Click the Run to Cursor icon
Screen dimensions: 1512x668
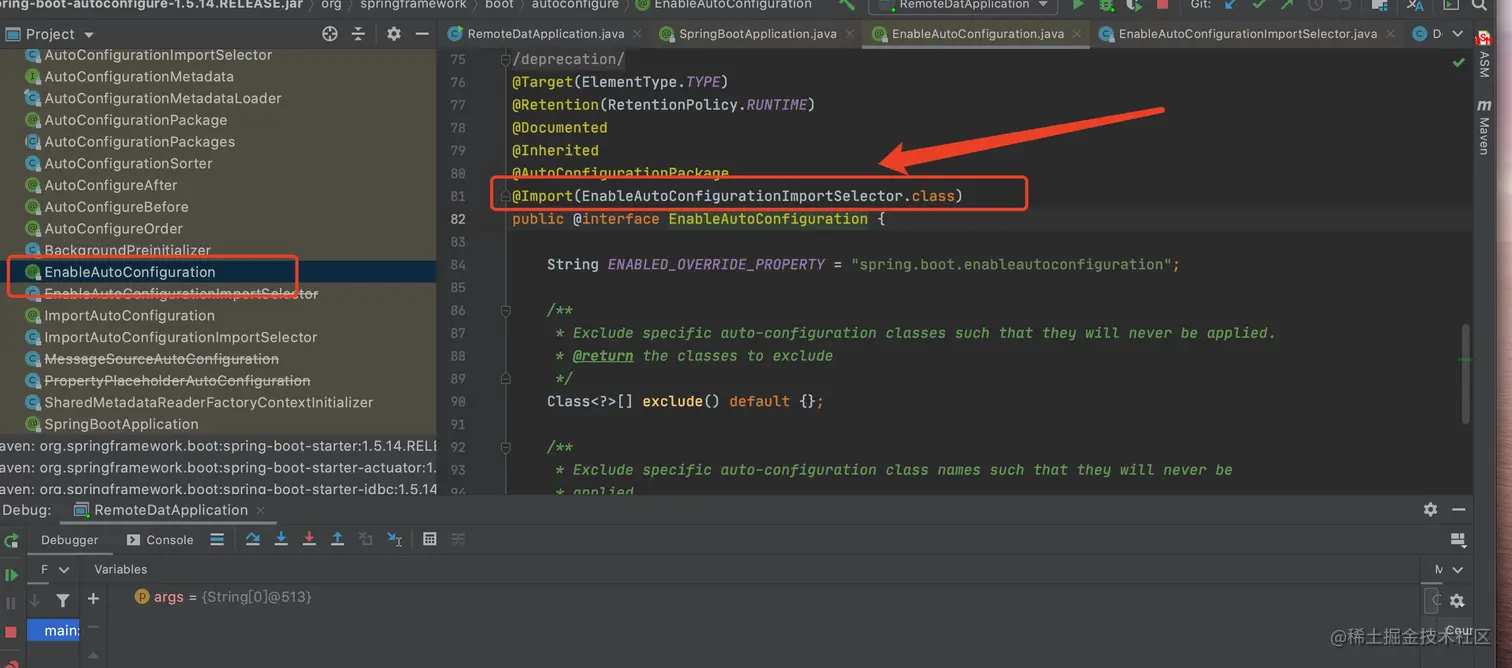[394, 539]
